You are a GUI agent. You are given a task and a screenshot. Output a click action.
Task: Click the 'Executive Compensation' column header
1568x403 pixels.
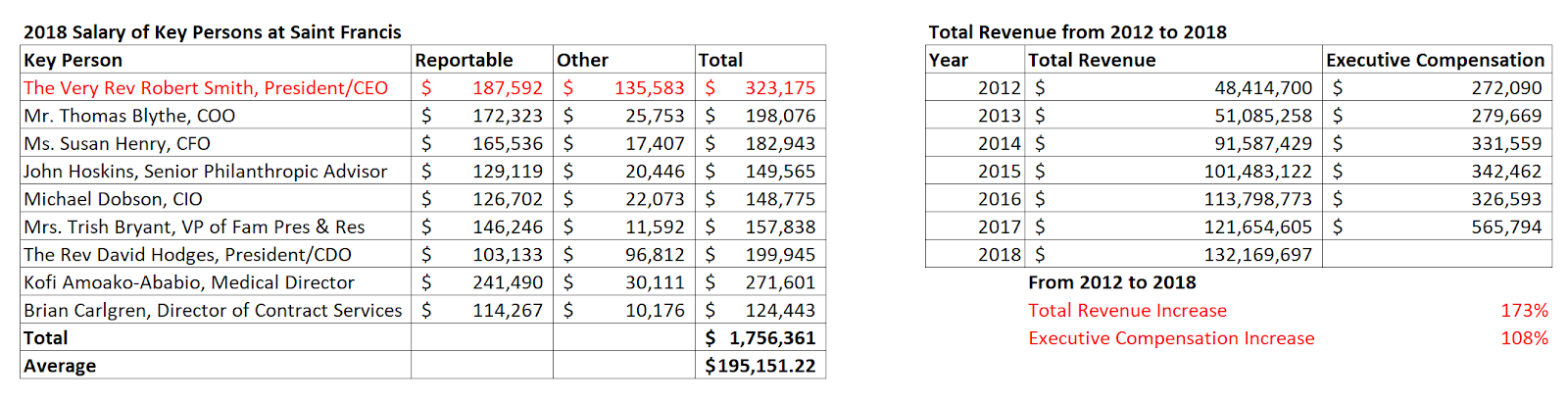[x=1437, y=60]
